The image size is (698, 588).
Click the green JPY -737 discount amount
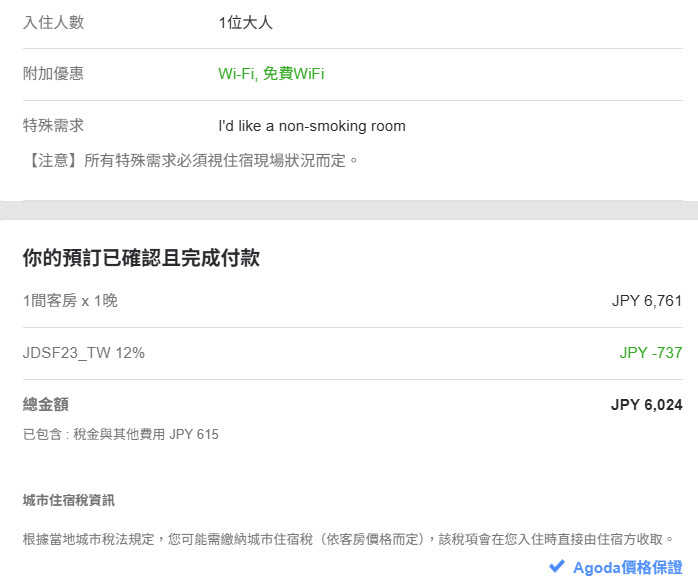[651, 353]
